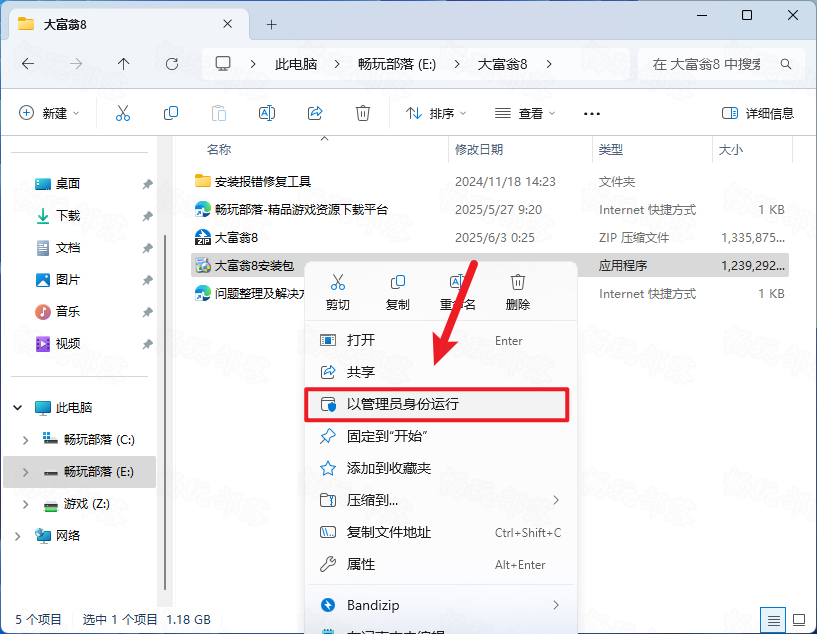The height and width of the screenshot is (634, 817).
Task: Open 视频 in the sidebar
Action: [68, 344]
